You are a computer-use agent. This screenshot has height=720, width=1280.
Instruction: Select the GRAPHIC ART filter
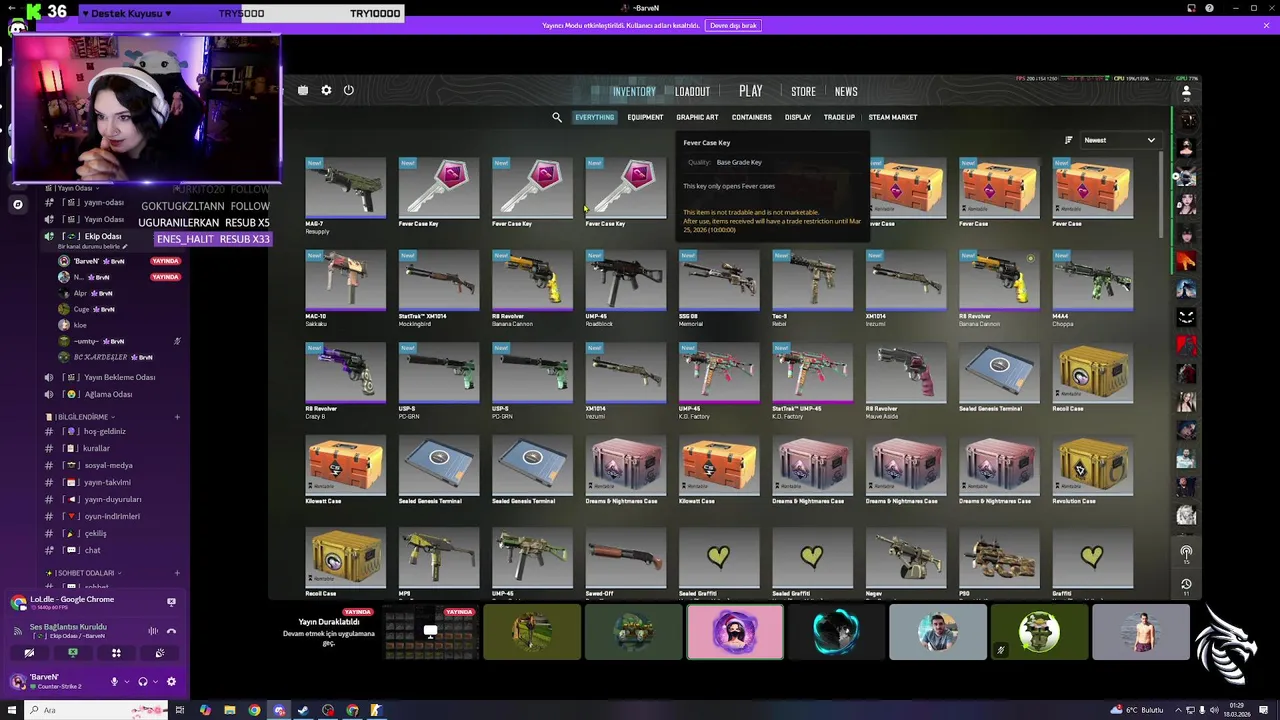click(697, 117)
